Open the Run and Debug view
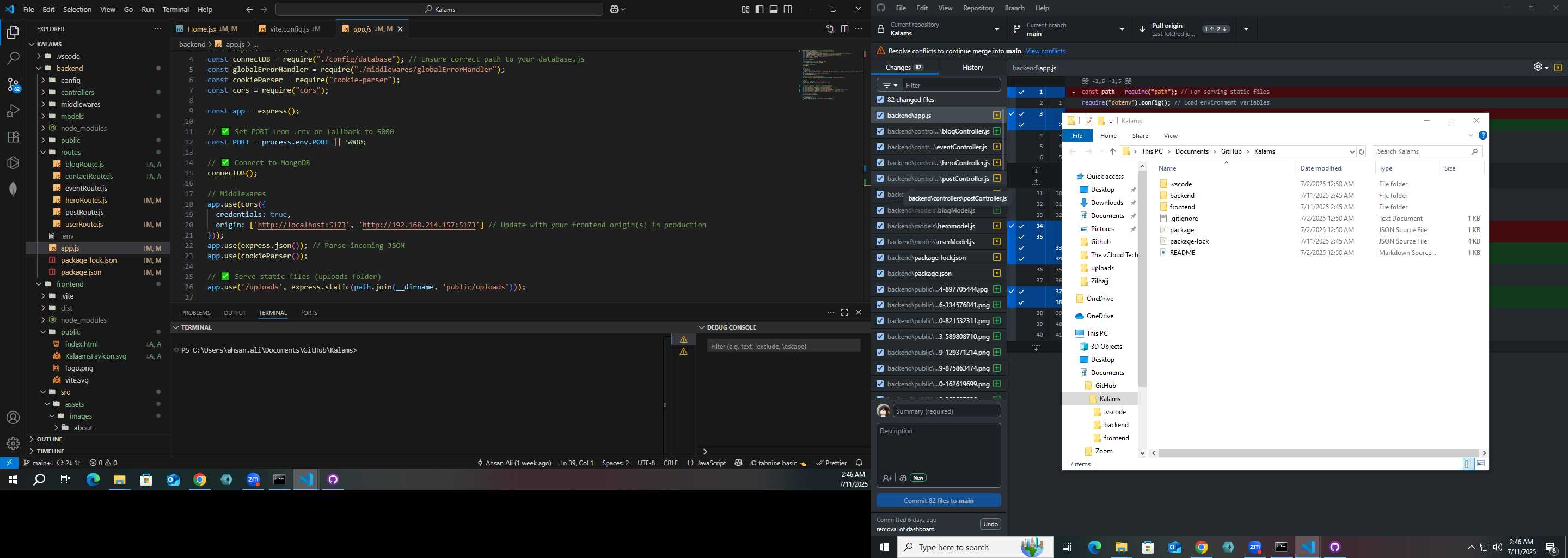 13,111
